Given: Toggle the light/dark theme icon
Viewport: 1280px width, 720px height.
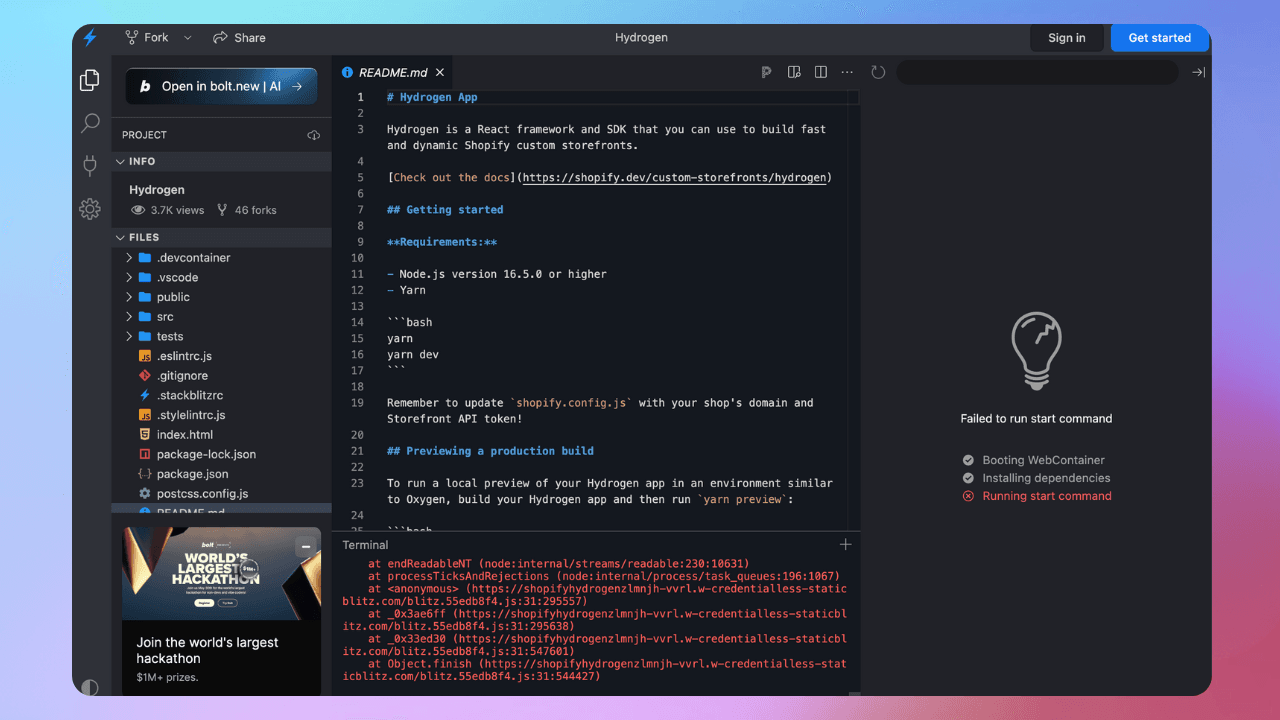Looking at the screenshot, I should pyautogui.click(x=90, y=687).
